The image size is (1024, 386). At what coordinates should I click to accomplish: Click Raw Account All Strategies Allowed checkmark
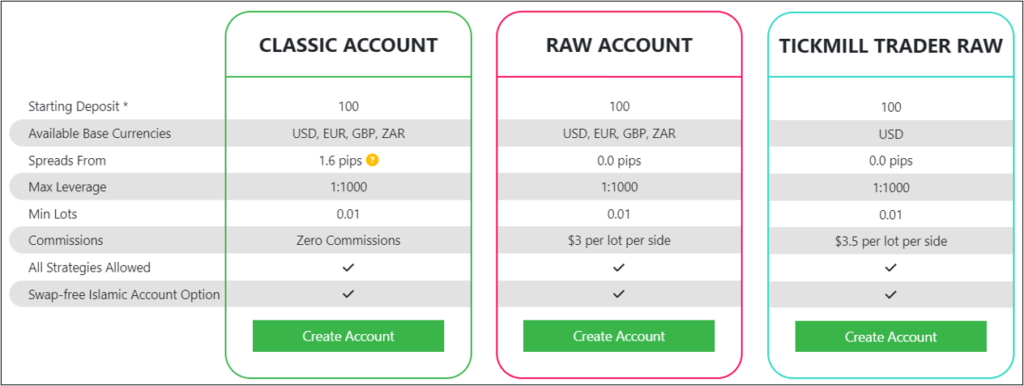click(x=619, y=268)
